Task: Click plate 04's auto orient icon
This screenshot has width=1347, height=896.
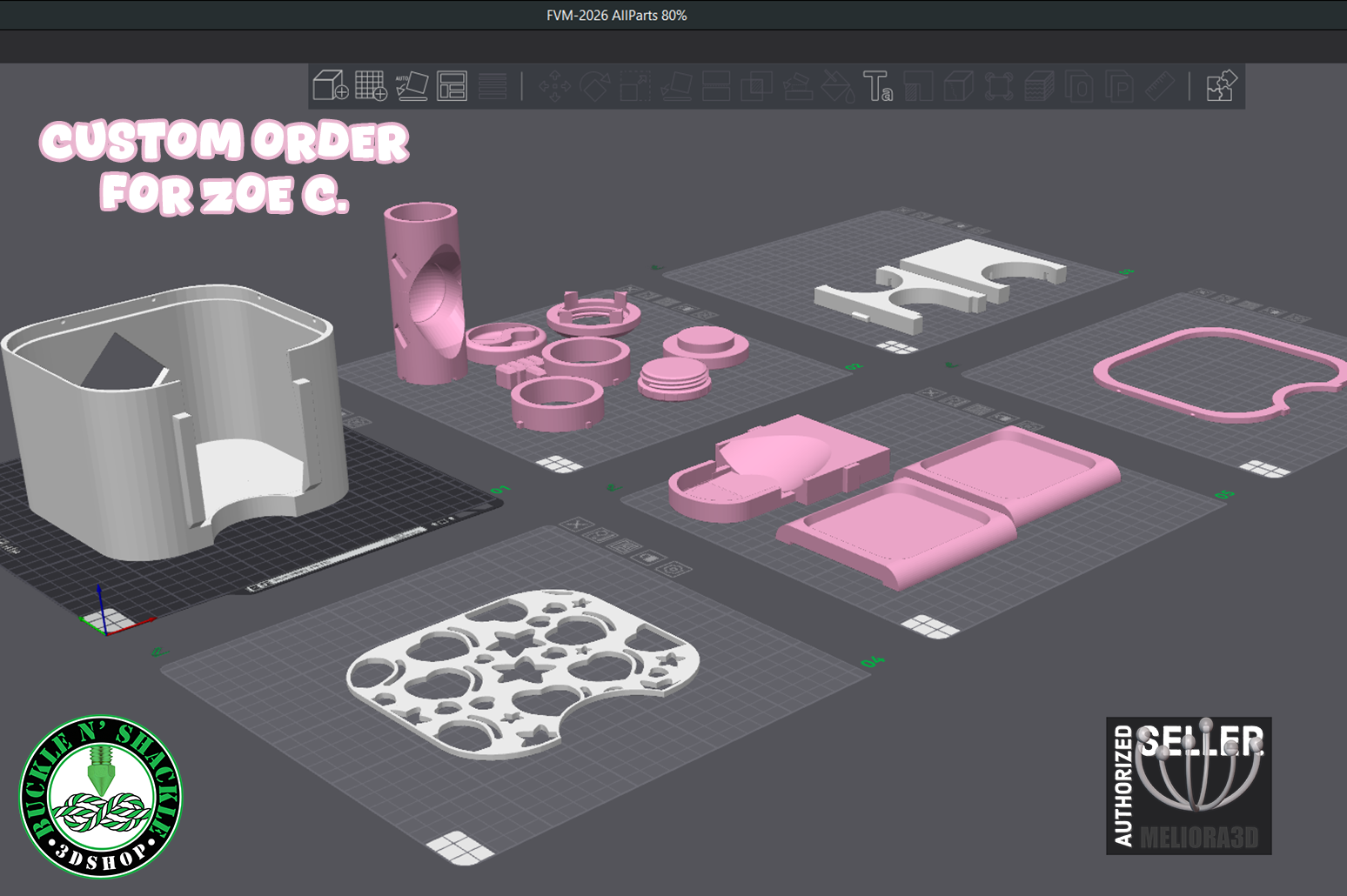Action: click(x=600, y=536)
